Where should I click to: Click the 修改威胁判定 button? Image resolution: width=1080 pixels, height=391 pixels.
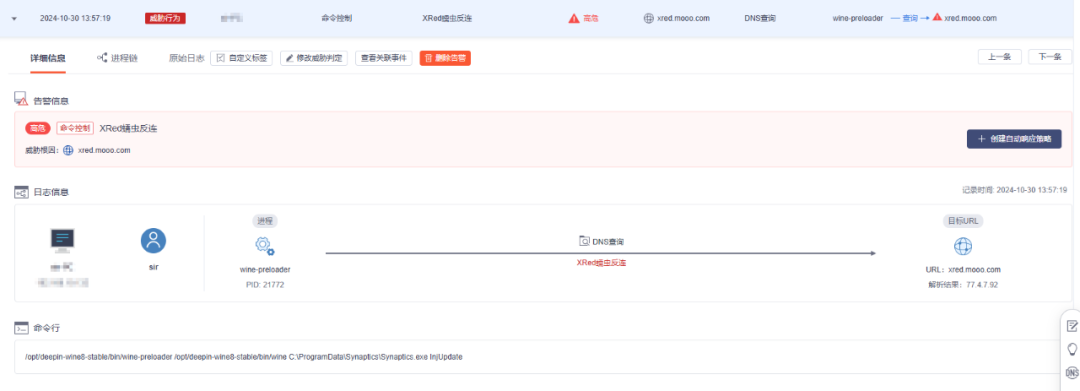pos(314,59)
